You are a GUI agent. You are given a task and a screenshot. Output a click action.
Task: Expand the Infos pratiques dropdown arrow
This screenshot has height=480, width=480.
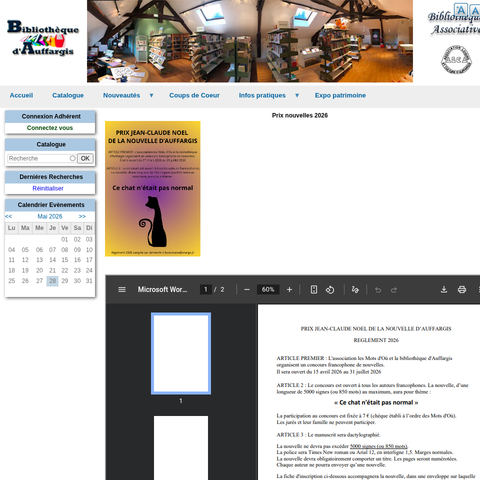[297, 95]
